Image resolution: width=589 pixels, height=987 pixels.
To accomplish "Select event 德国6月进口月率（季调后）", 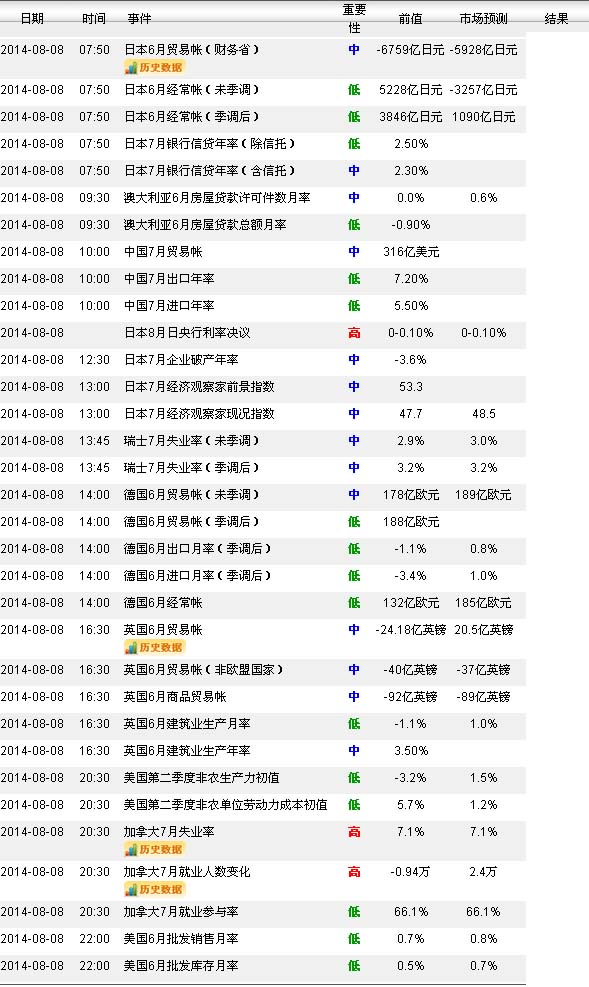I will point(198,577).
